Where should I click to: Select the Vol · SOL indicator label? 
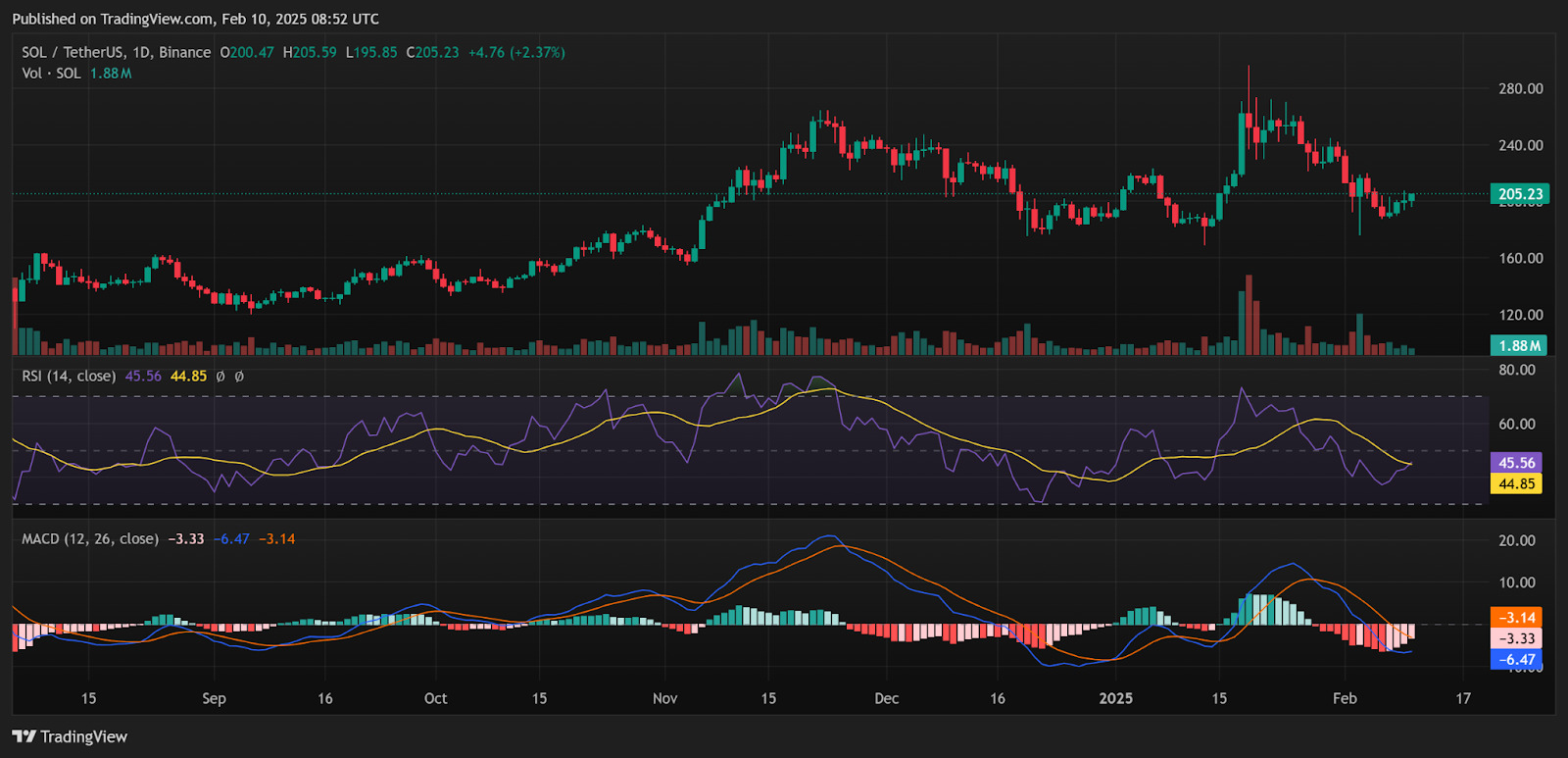pyautogui.click(x=51, y=74)
